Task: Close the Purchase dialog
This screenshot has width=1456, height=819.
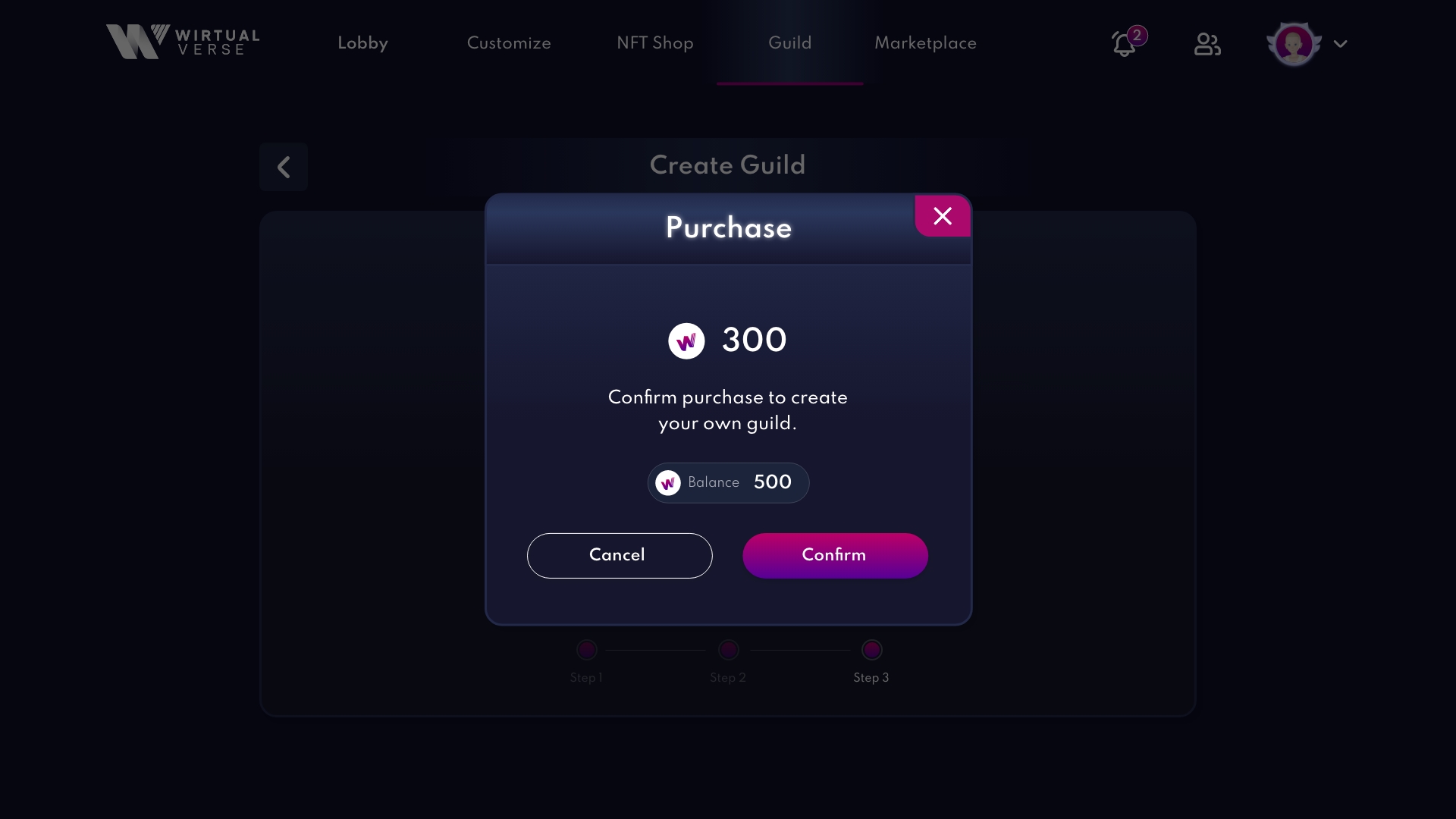Action: 943,216
